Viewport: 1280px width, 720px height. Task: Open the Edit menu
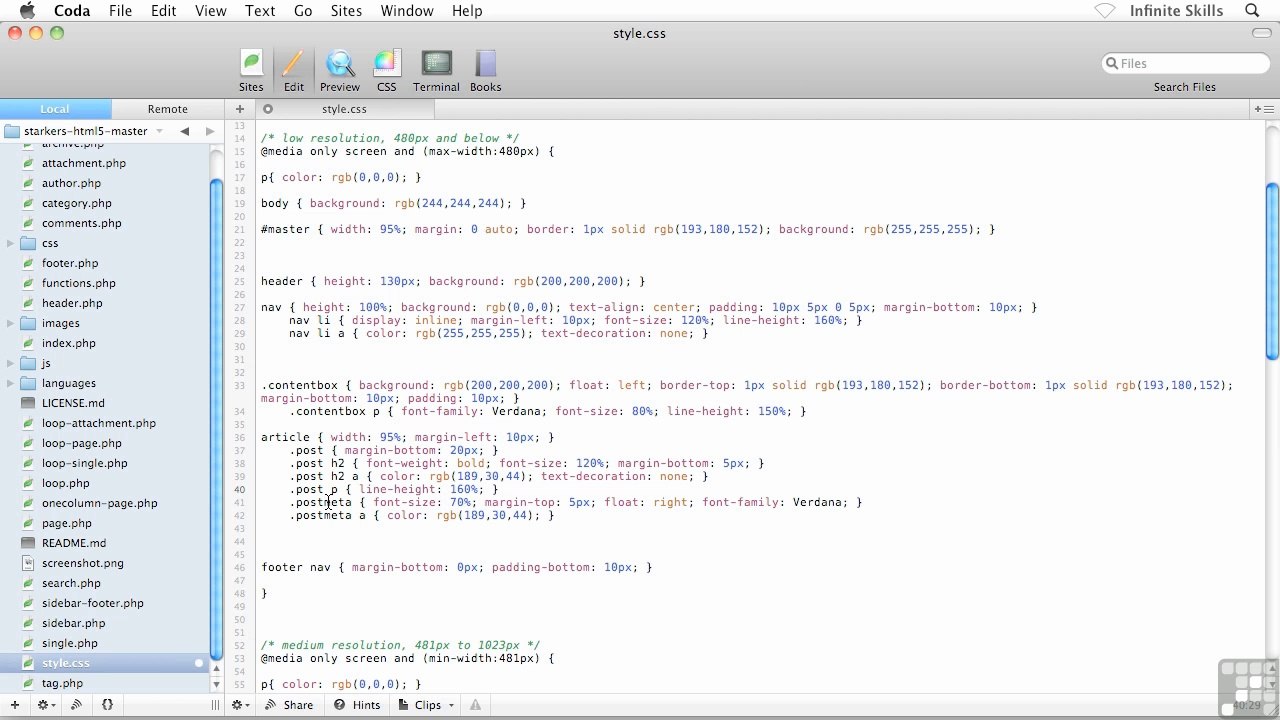click(x=163, y=11)
